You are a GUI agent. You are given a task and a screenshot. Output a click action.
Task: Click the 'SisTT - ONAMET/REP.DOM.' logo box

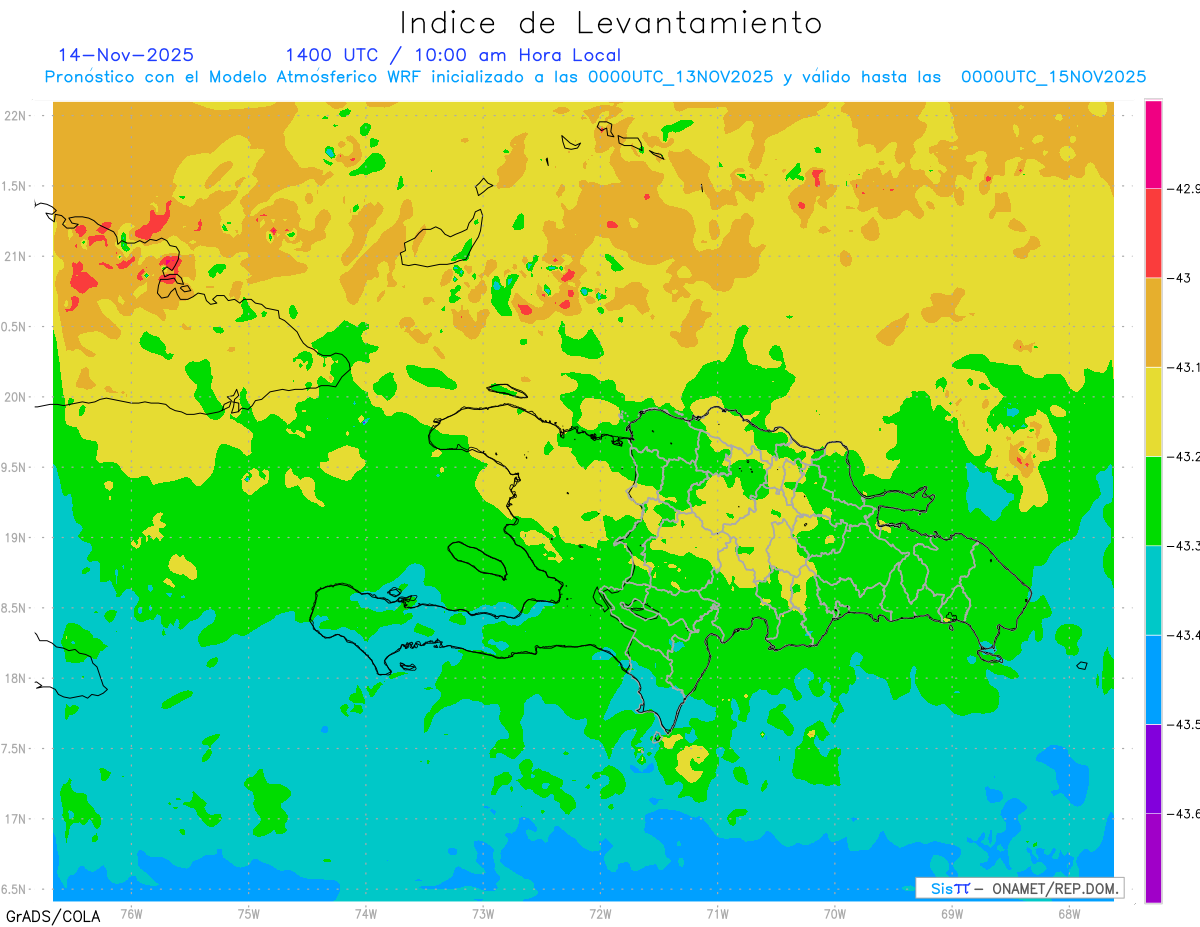click(1020, 888)
